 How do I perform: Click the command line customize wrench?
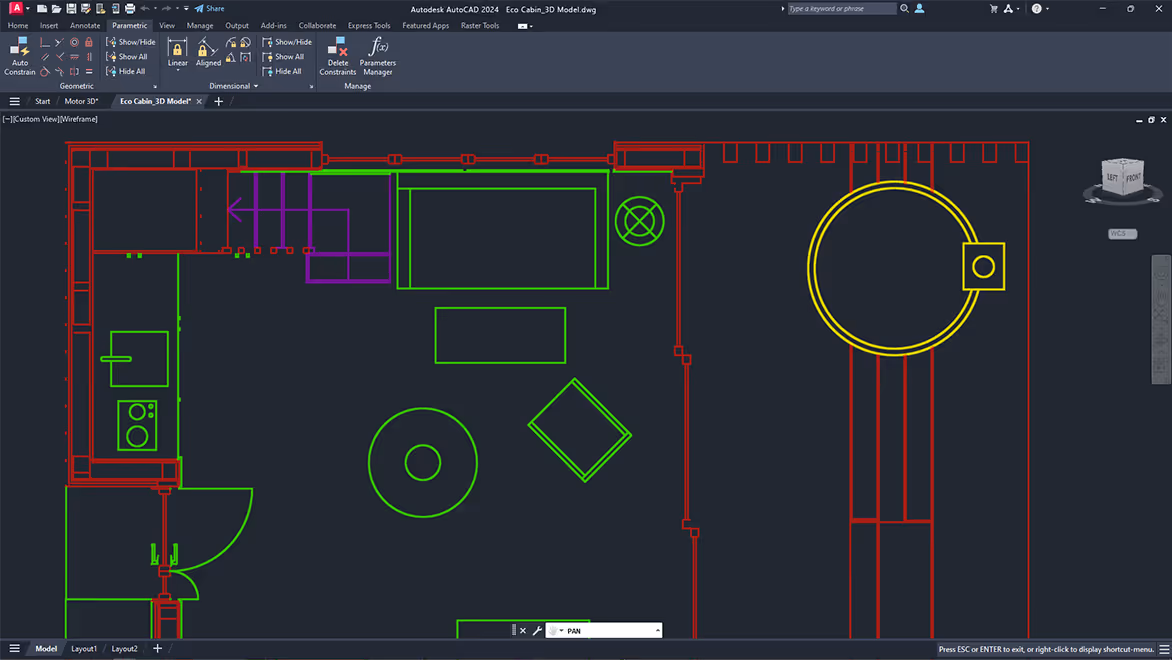(537, 631)
